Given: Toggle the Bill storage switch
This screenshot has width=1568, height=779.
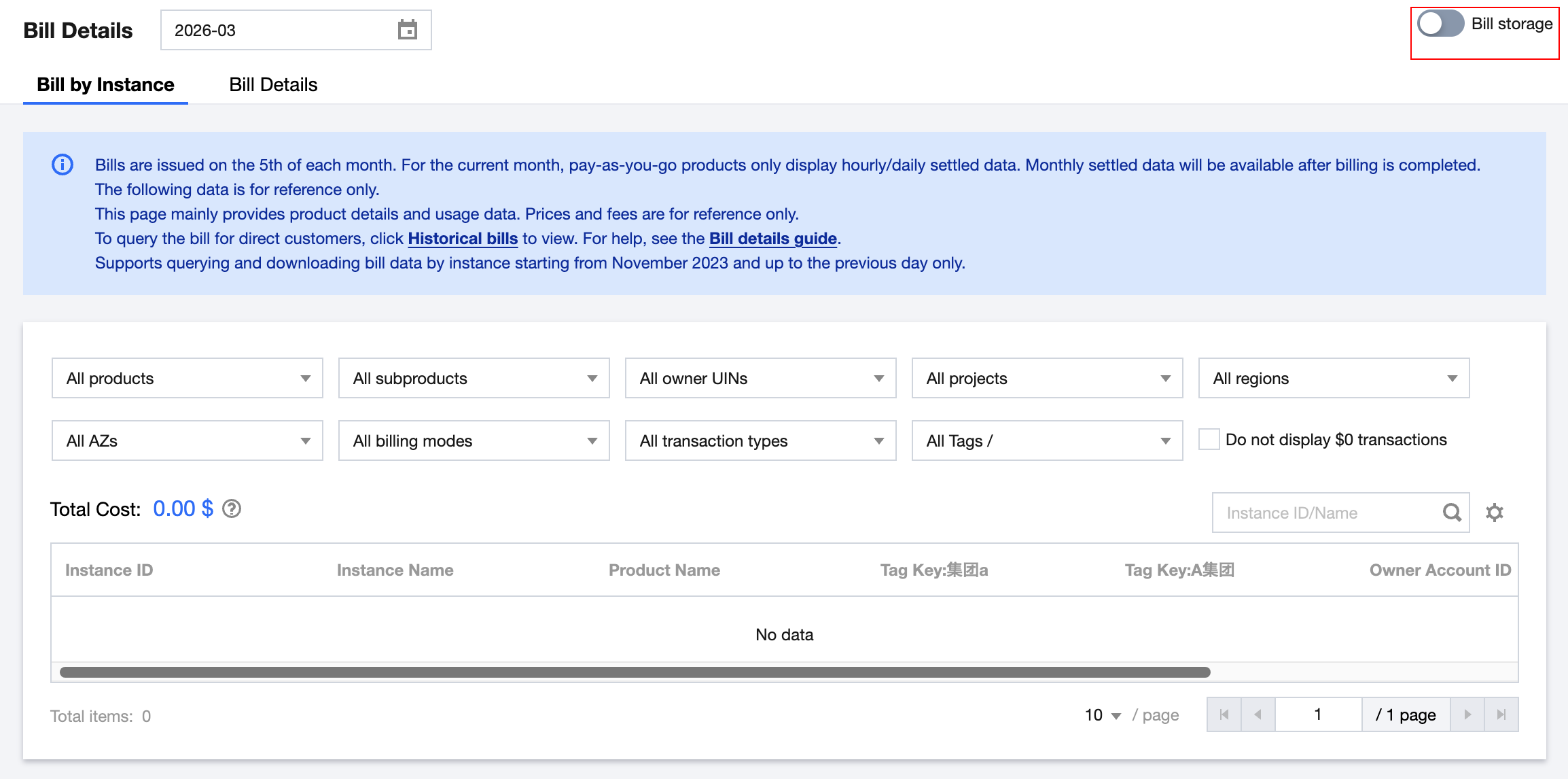Looking at the screenshot, I should point(1440,24).
